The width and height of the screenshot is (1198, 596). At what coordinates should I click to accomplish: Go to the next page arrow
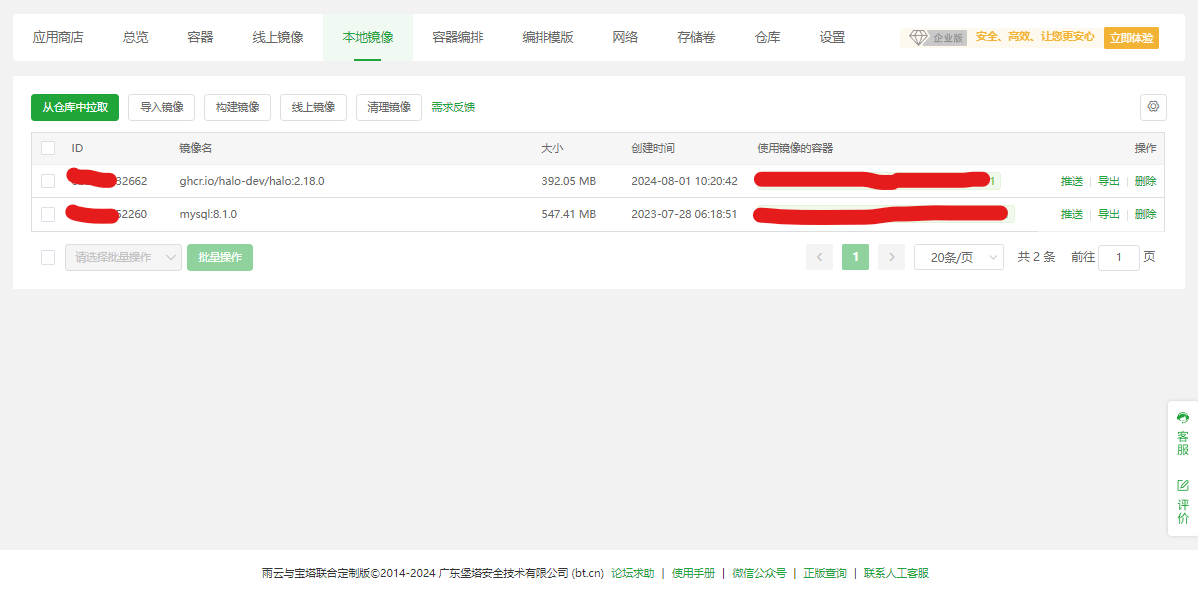tap(890, 257)
